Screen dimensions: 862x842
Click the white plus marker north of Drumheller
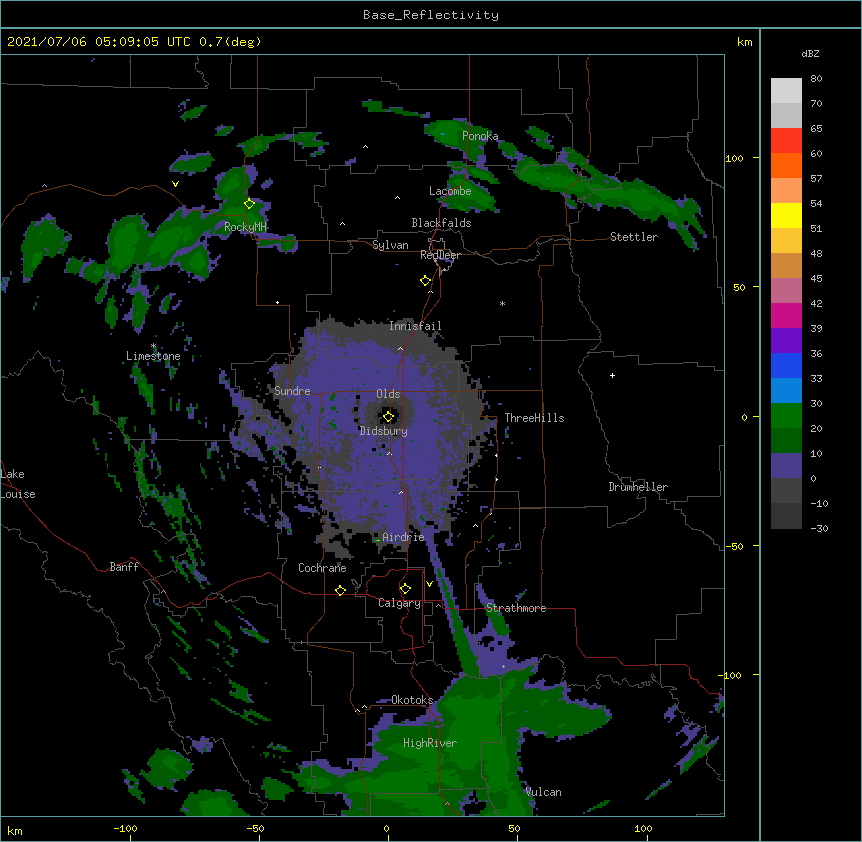612,375
